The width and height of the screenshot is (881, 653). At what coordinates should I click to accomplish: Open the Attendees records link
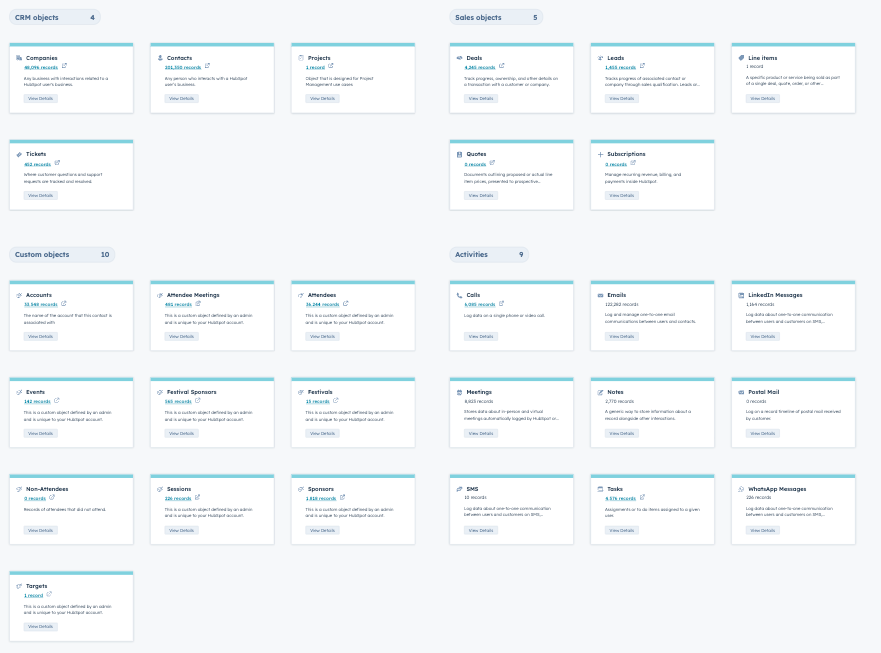(x=322, y=304)
